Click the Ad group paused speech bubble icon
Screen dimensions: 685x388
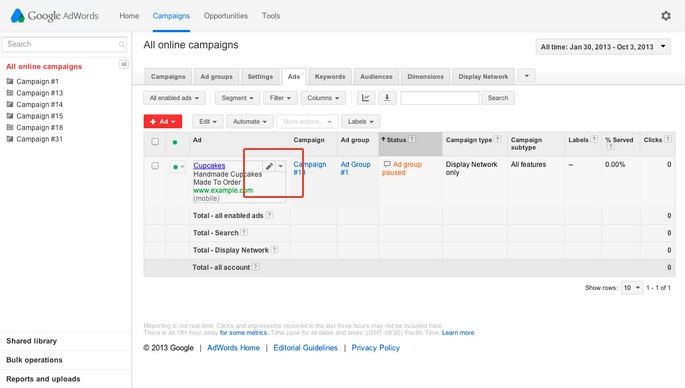[x=387, y=164]
